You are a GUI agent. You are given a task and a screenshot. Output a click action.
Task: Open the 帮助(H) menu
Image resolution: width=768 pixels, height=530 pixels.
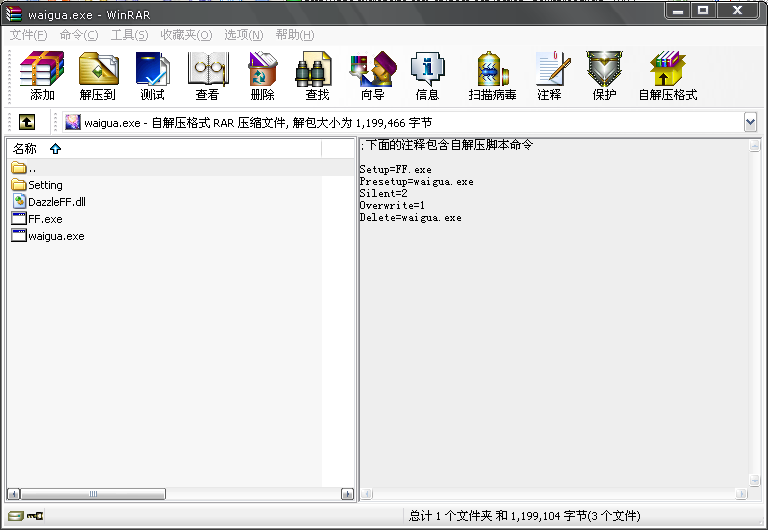295,35
